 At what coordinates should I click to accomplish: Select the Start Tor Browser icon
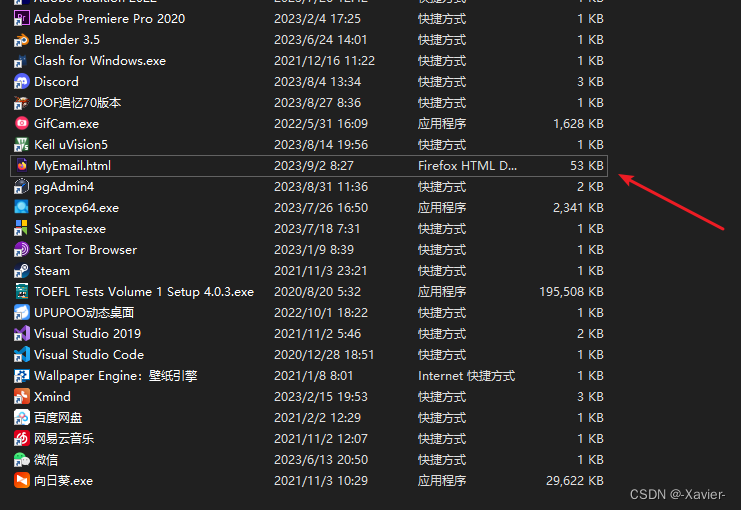click(21, 250)
